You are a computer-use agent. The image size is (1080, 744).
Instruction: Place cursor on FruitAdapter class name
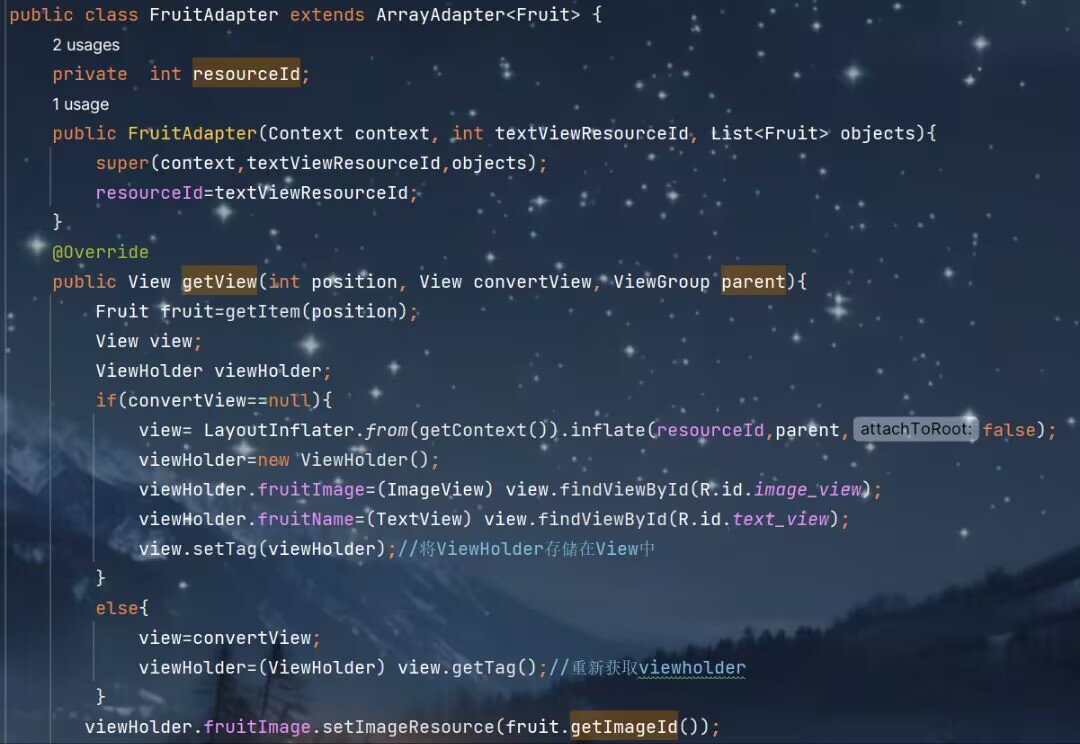point(214,14)
